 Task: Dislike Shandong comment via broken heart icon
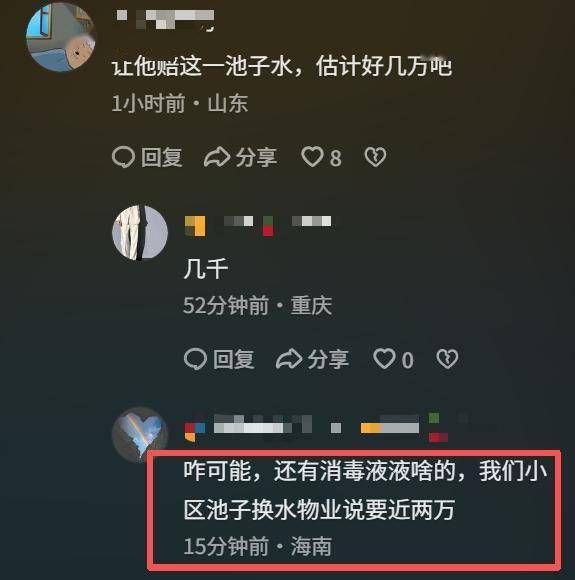376,156
